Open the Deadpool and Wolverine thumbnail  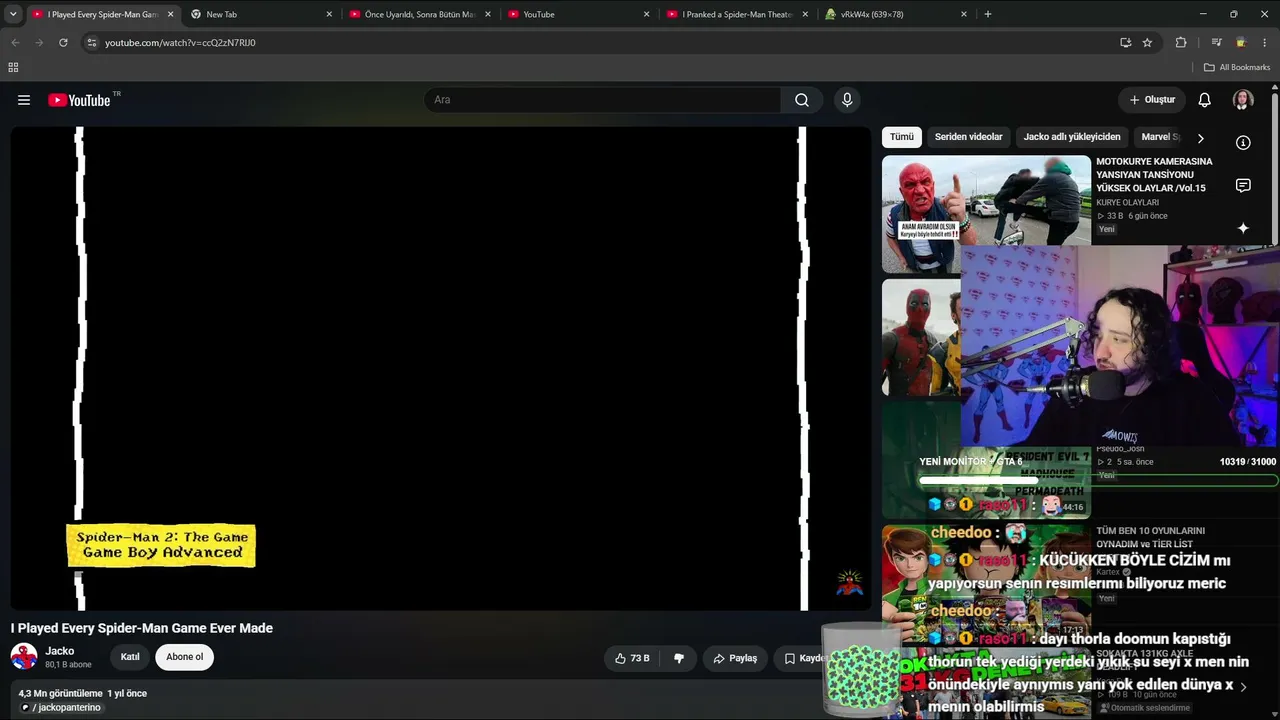point(921,337)
